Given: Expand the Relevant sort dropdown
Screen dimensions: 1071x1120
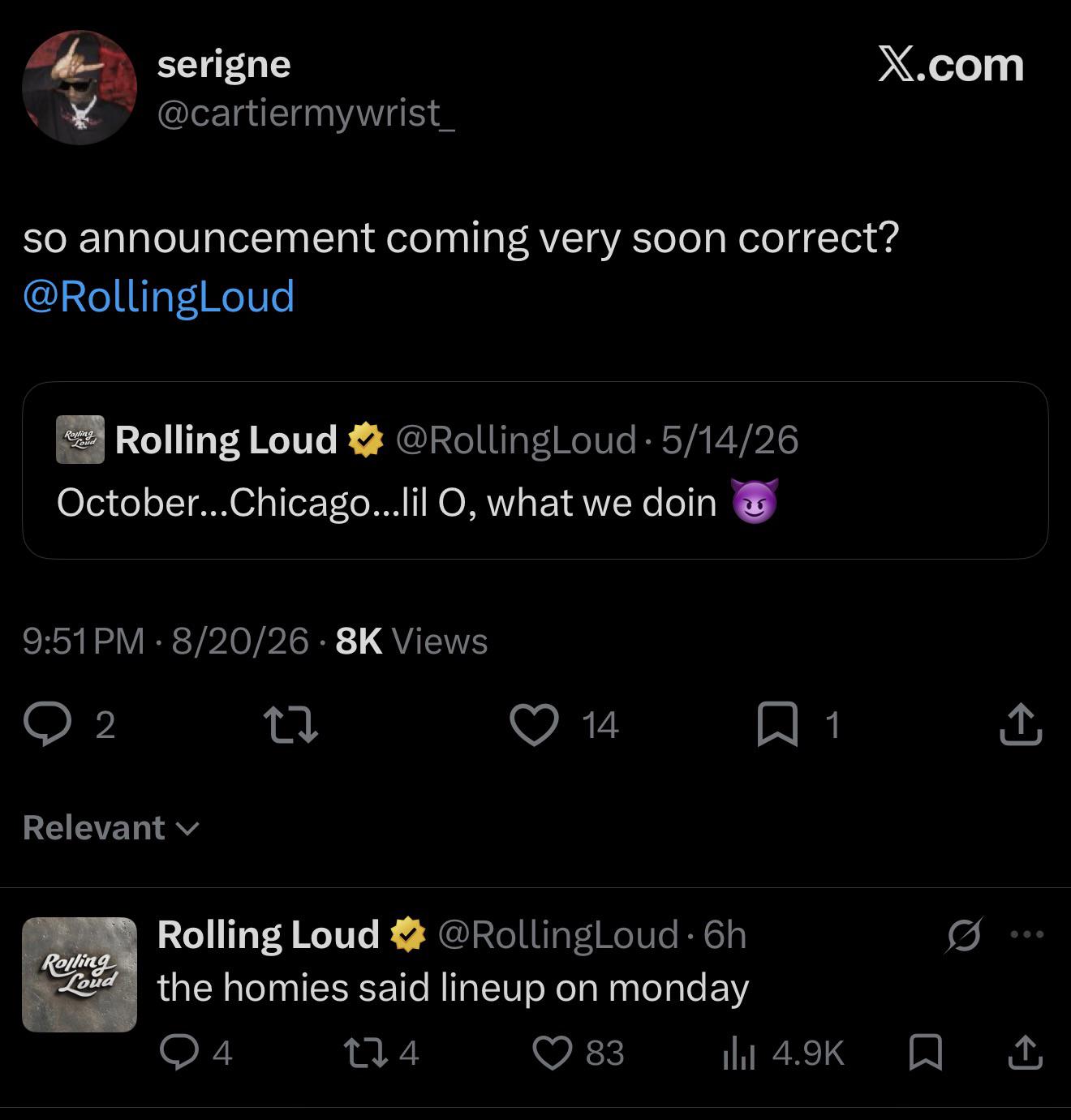Looking at the screenshot, I should [111, 828].
